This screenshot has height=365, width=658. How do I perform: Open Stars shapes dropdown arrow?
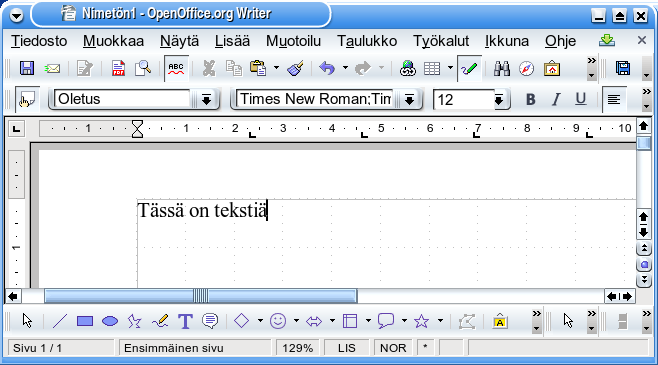pos(440,321)
